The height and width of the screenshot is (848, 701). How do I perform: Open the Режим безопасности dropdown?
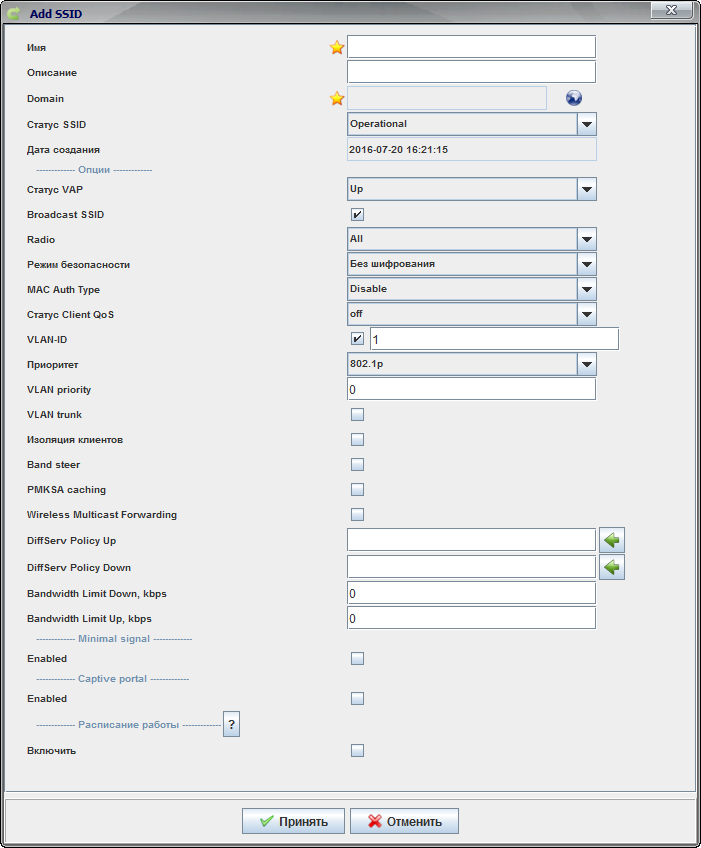pyautogui.click(x=587, y=264)
